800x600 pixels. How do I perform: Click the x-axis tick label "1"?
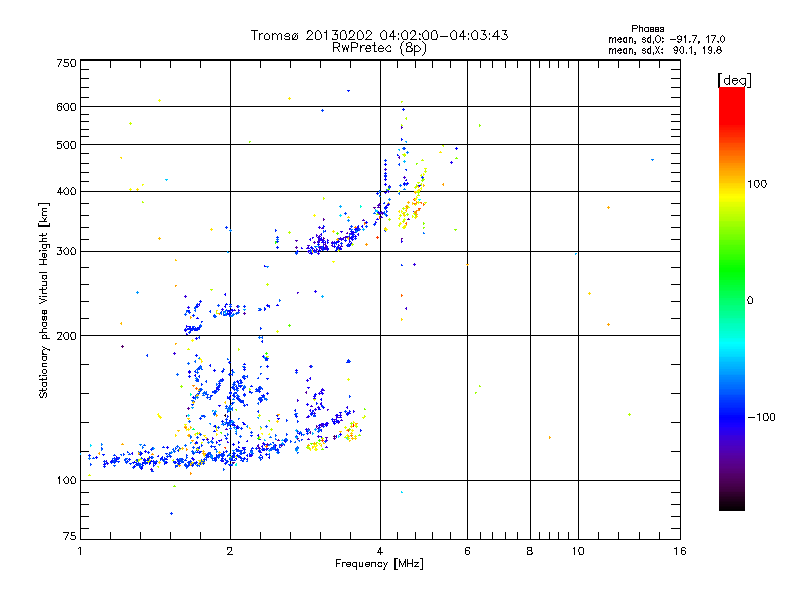[x=80, y=551]
